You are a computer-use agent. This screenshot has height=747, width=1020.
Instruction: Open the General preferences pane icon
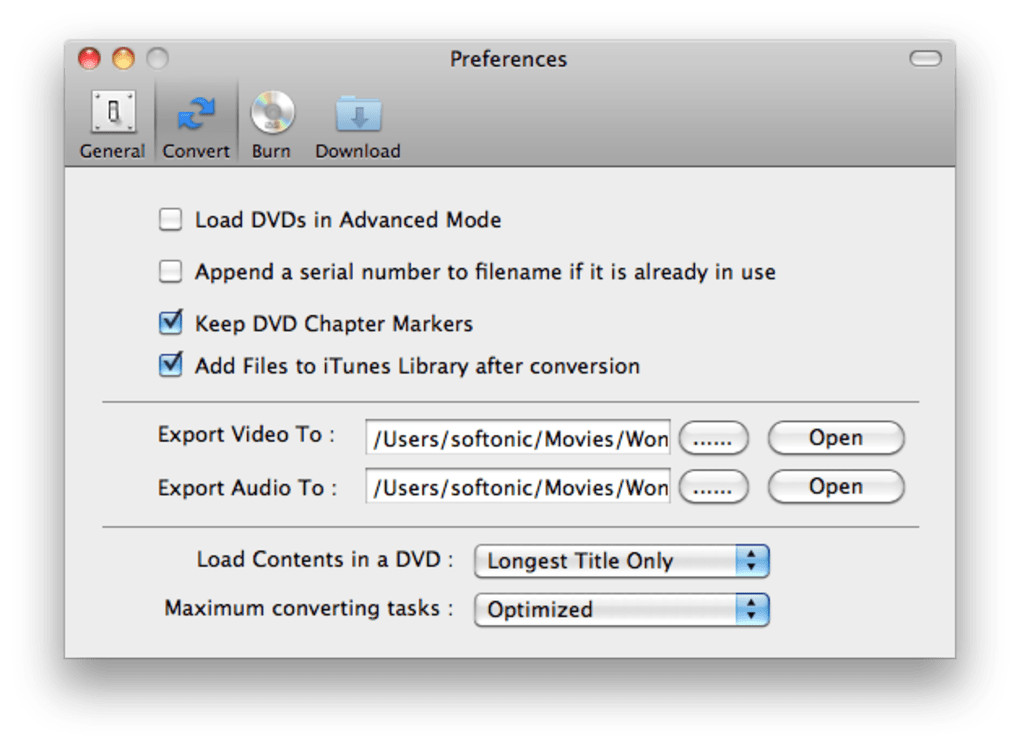tap(113, 112)
